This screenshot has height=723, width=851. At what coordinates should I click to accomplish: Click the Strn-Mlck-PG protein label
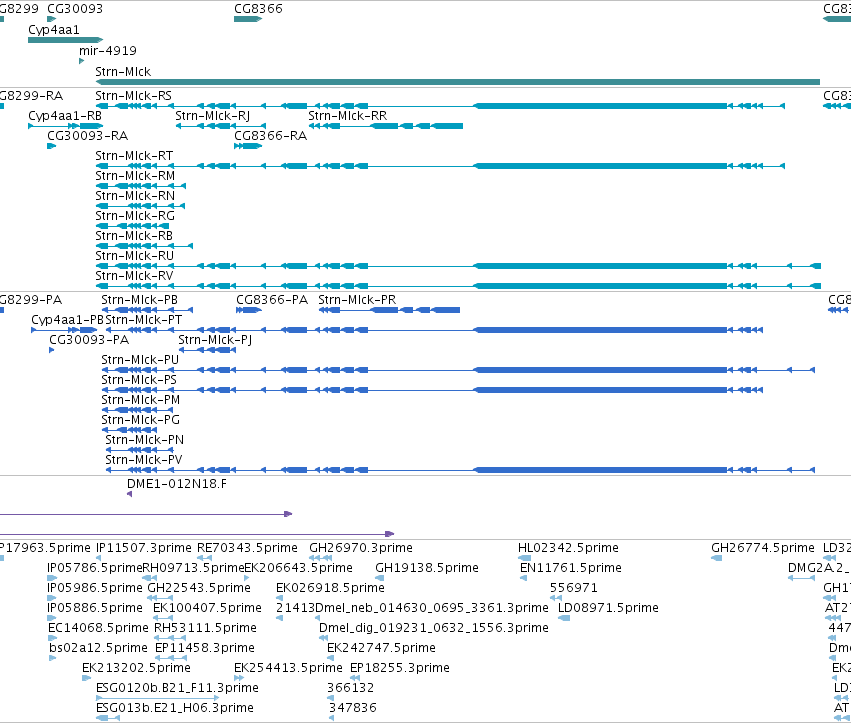[141, 420]
